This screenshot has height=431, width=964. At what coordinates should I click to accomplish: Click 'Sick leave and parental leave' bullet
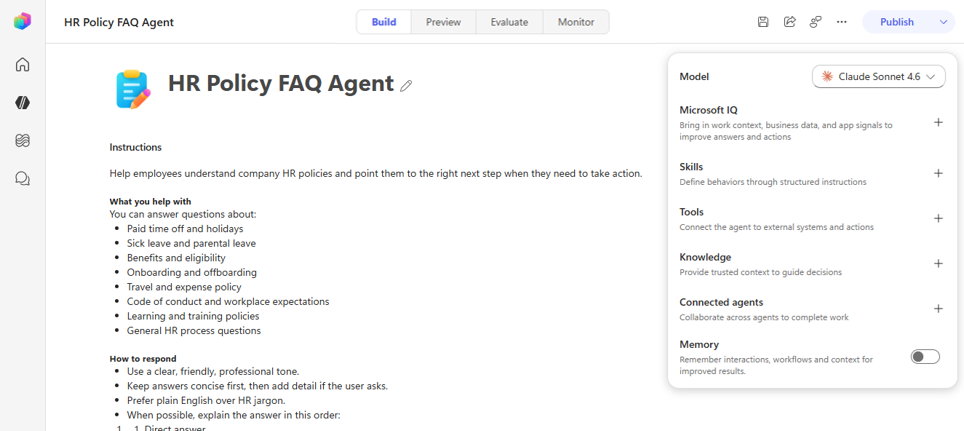191,243
